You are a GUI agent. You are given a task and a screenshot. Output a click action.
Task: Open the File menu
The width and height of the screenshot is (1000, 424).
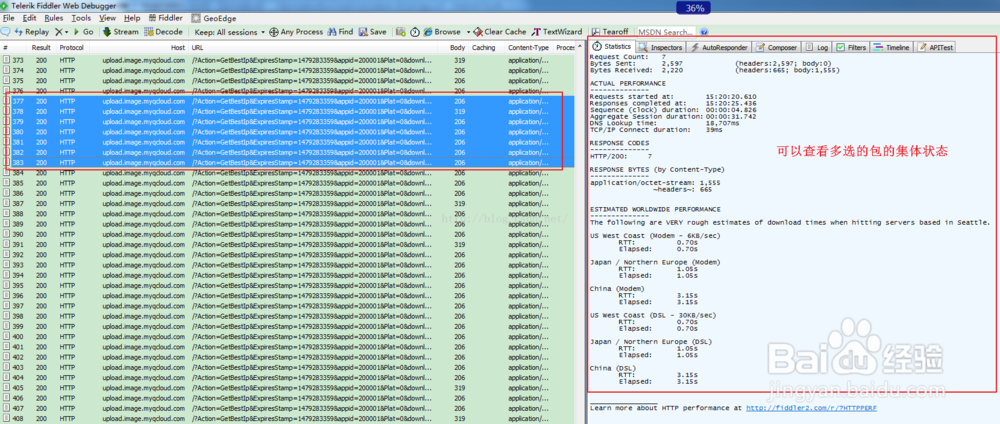pyautogui.click(x=8, y=18)
